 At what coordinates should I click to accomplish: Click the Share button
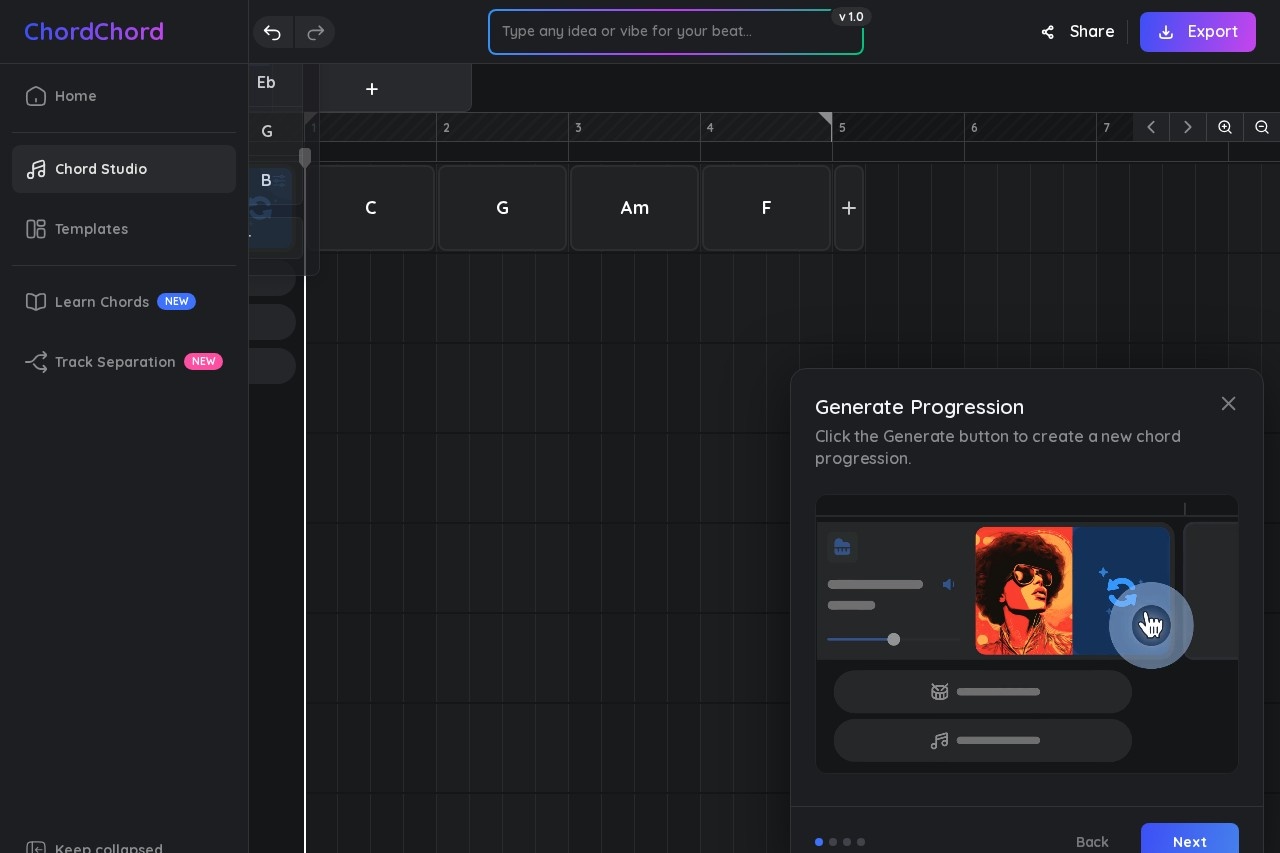pos(1077,32)
